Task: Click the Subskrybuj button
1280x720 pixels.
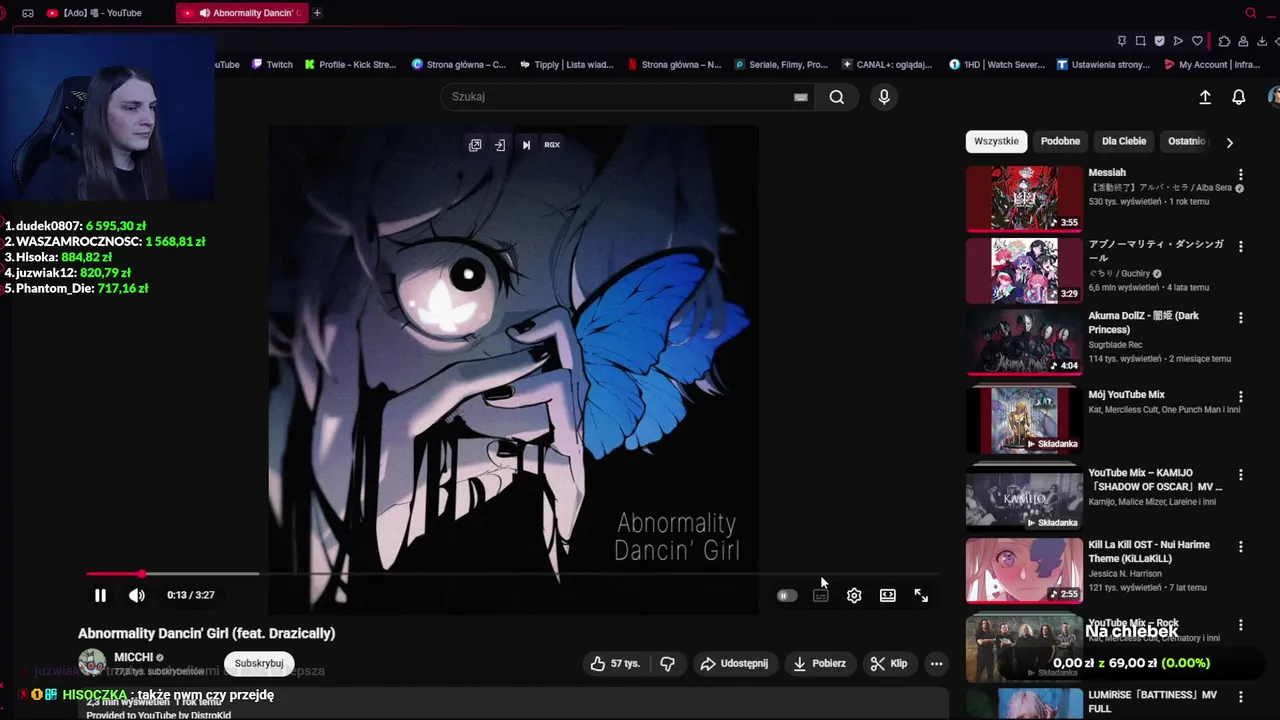Action: (259, 663)
